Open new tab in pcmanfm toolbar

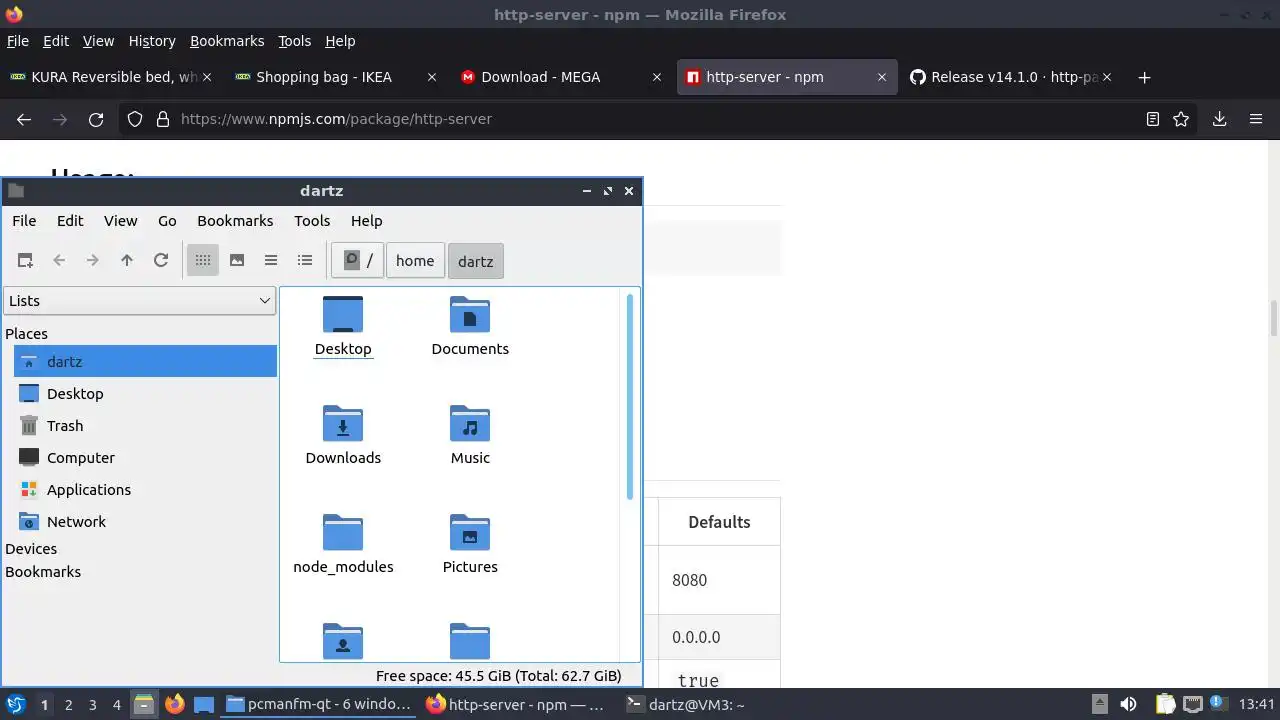coord(25,260)
